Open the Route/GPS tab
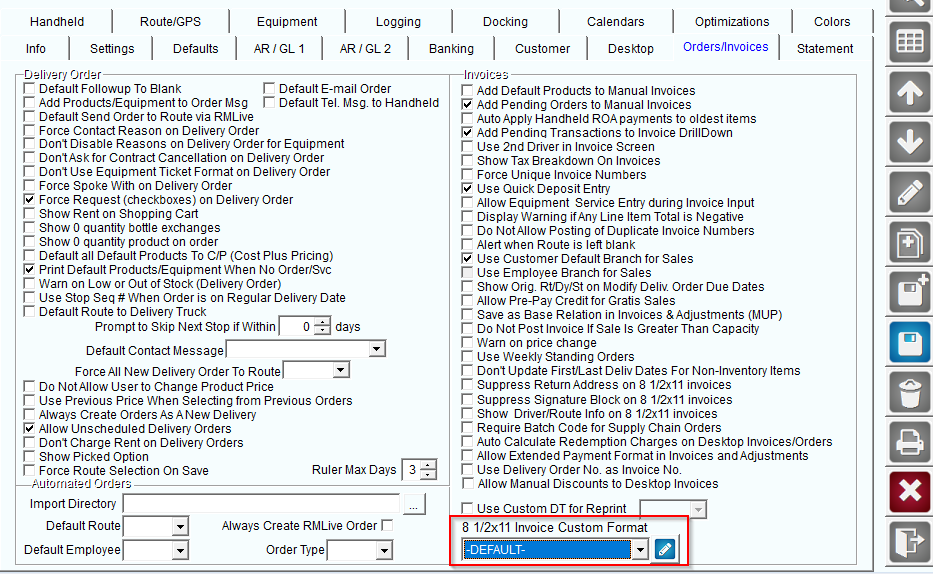 [x=170, y=22]
